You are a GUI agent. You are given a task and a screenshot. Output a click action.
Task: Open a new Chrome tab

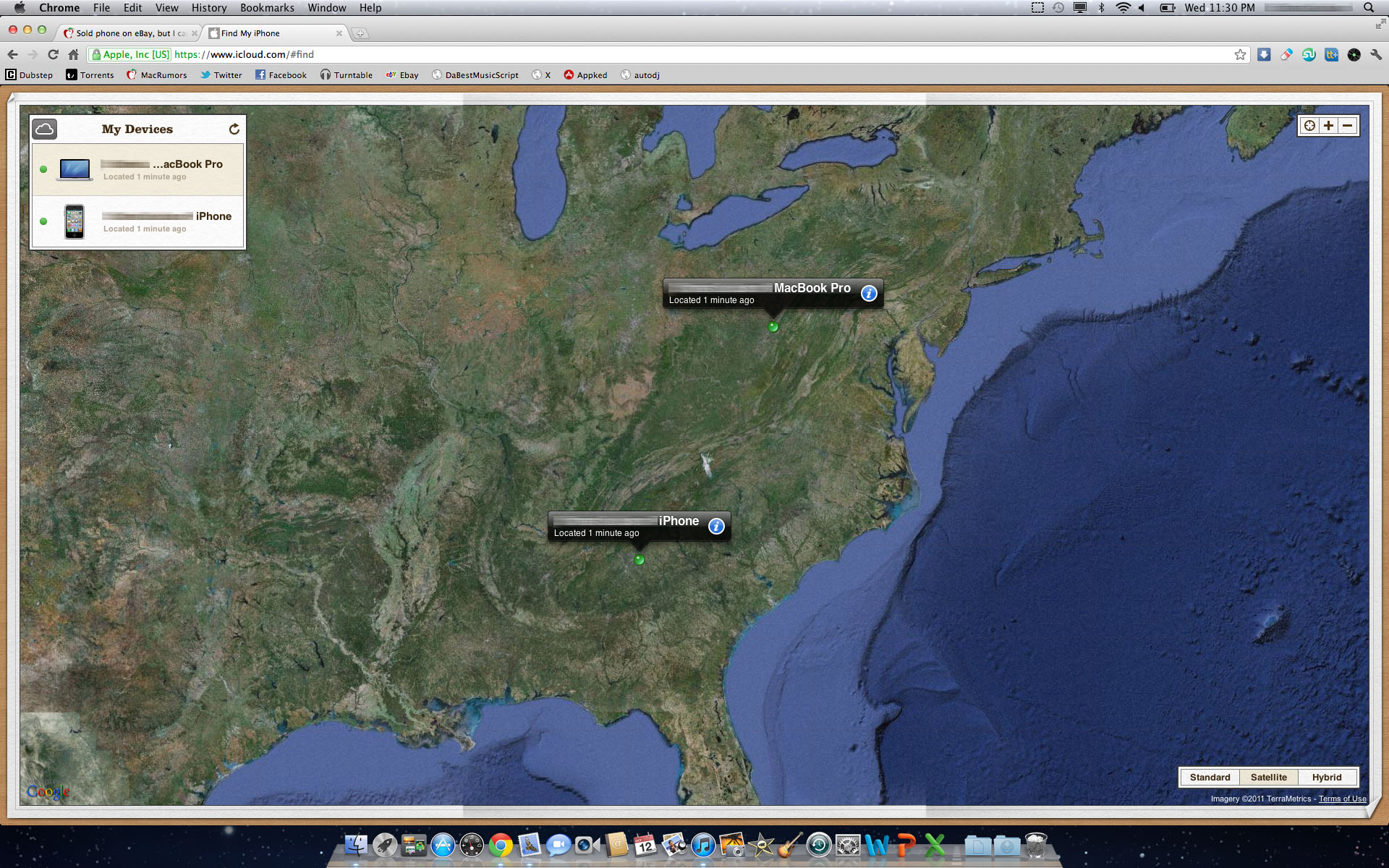(360, 33)
